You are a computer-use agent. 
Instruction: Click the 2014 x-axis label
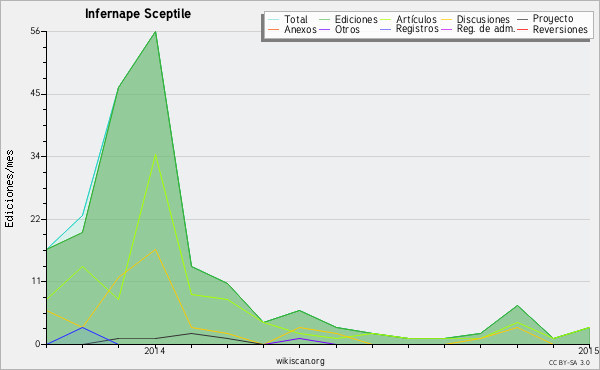click(x=155, y=351)
